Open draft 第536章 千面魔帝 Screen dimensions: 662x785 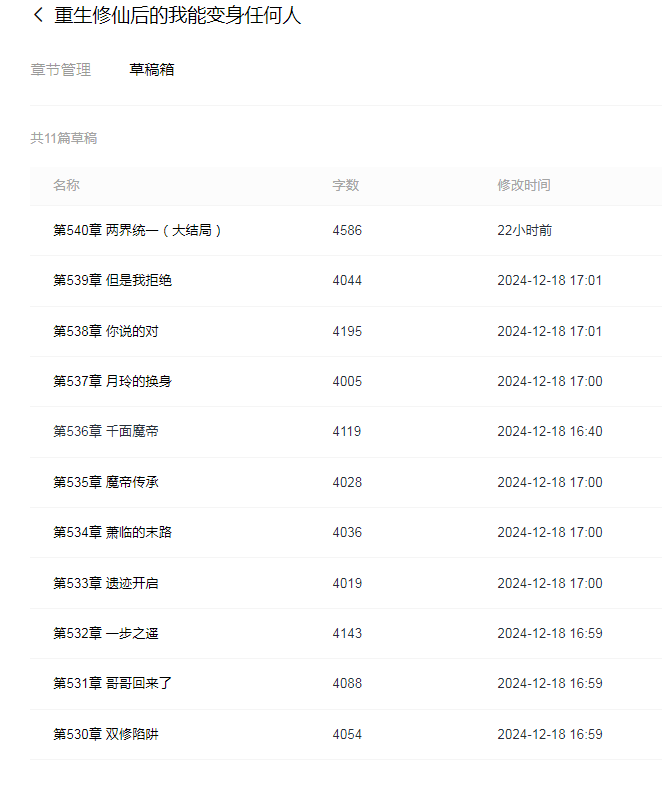[106, 432]
